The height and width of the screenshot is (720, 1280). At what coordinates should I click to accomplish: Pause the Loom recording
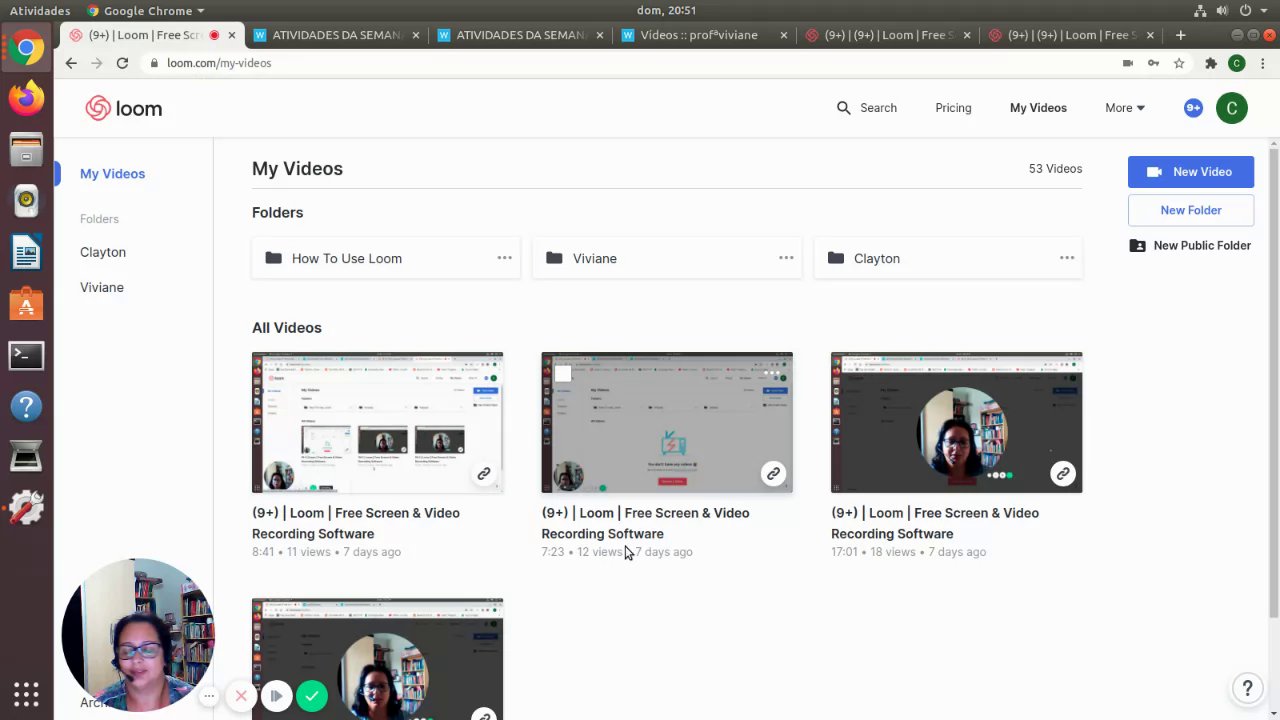pos(276,695)
